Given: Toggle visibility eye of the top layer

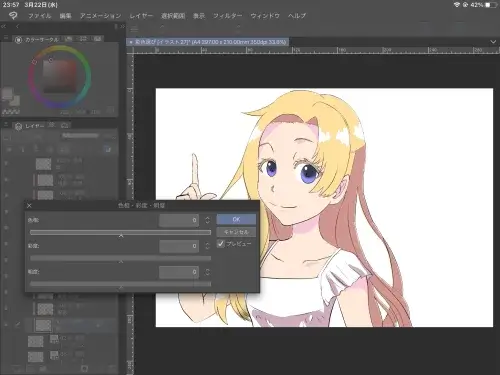Looking at the screenshot, I should tap(6, 163).
